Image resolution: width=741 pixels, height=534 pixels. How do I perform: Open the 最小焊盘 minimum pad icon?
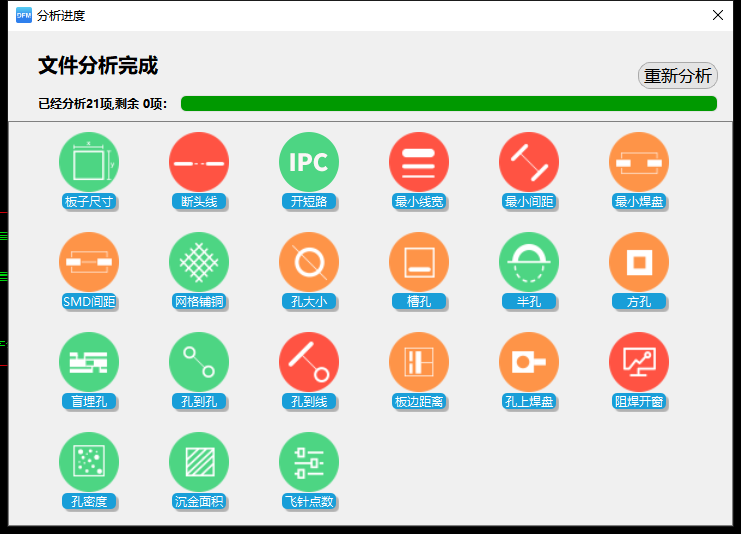tap(639, 162)
